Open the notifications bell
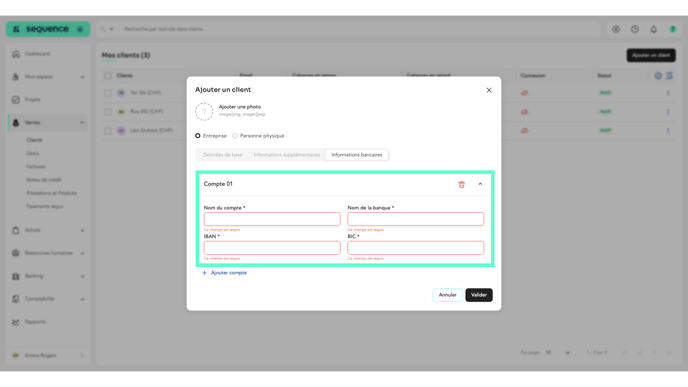This screenshot has height=387, width=688. point(654,29)
